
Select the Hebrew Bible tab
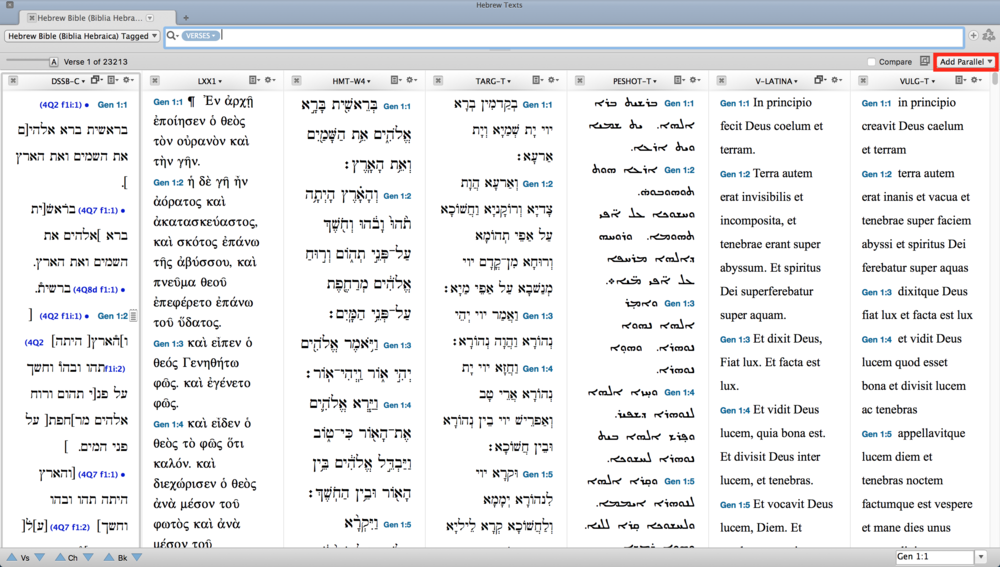coord(90,18)
